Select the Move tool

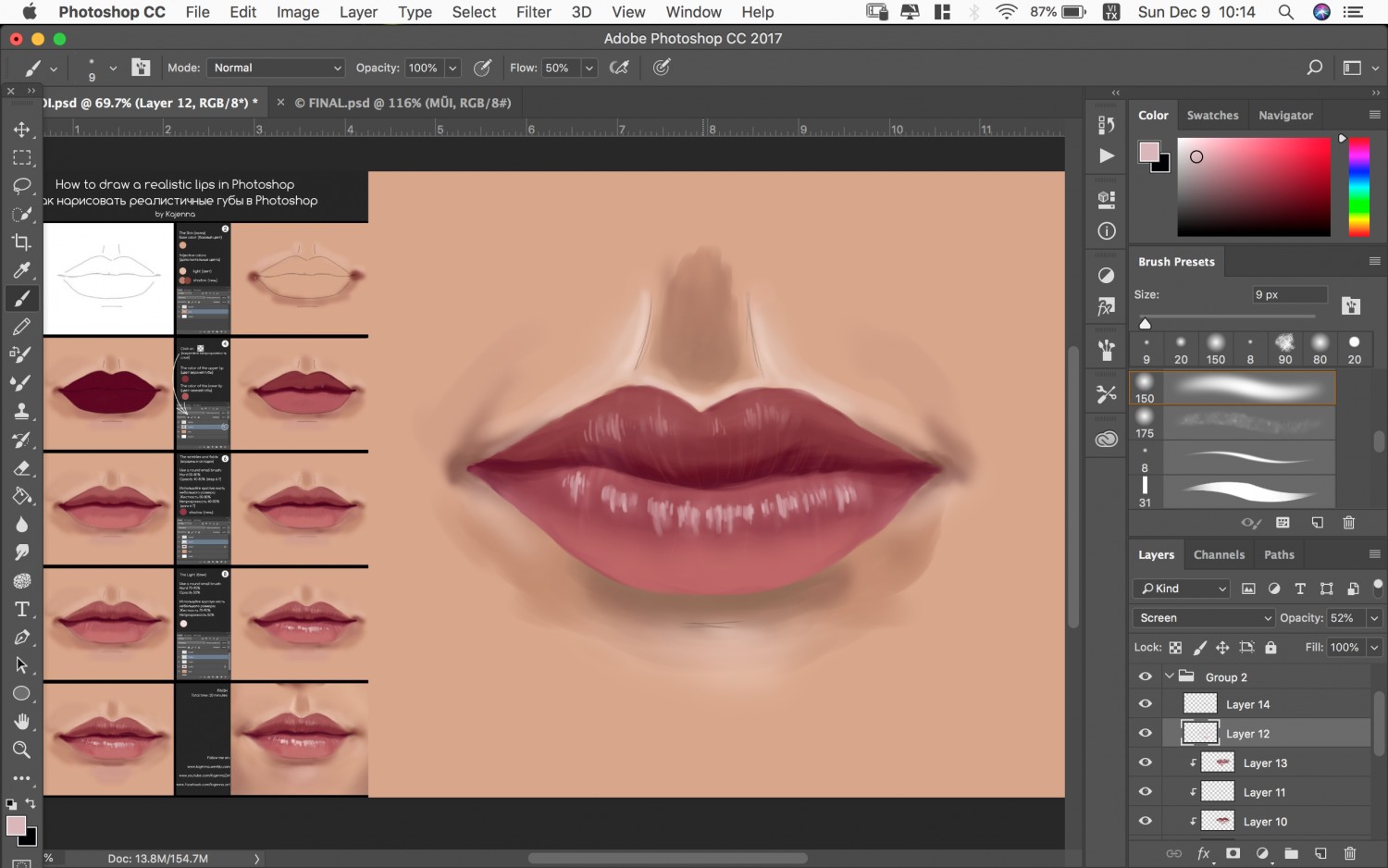click(x=22, y=130)
